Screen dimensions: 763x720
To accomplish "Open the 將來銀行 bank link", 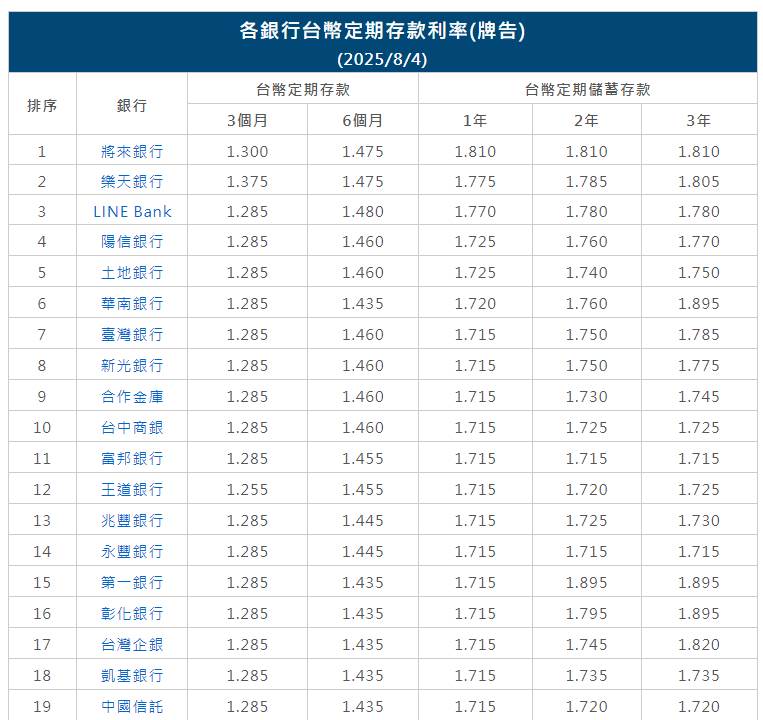I will pos(132,152).
